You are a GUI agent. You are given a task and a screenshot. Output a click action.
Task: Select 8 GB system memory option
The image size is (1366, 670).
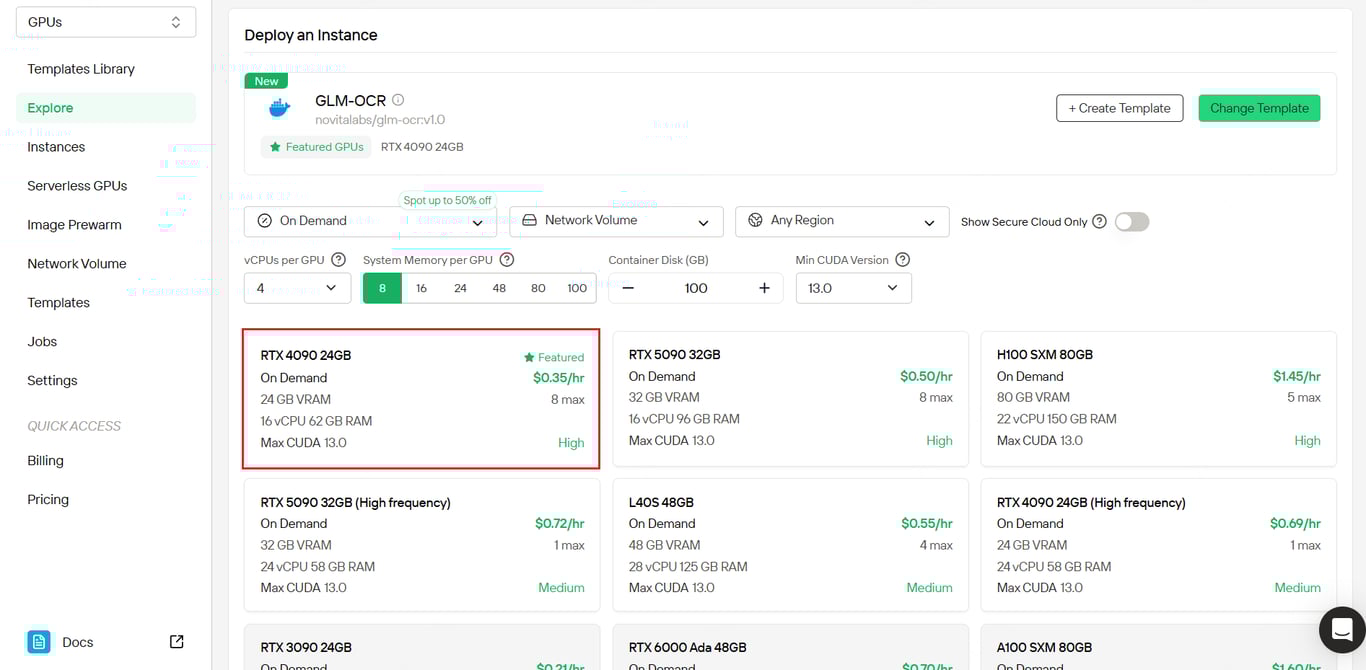(x=382, y=288)
